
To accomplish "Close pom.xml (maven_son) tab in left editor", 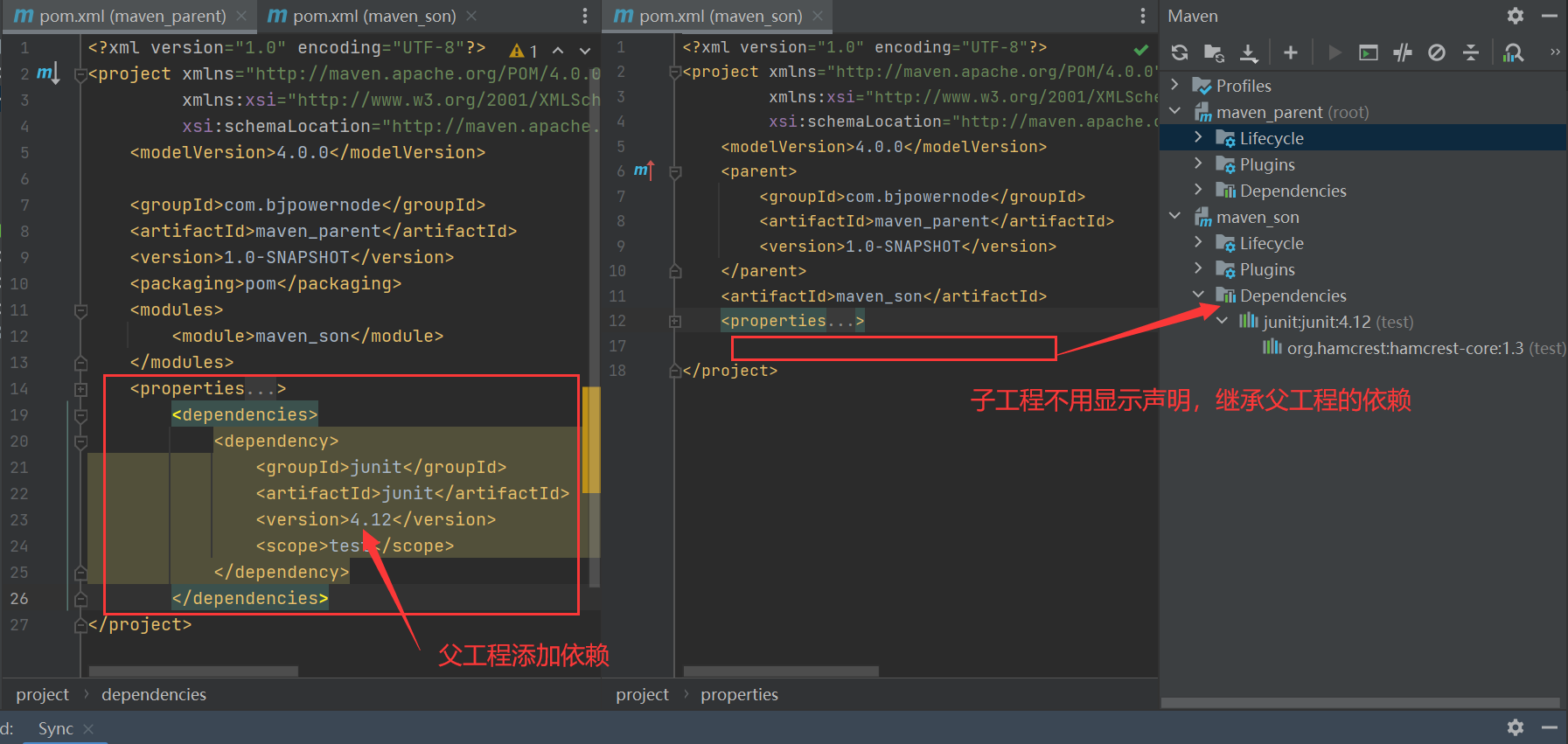I will (471, 16).
